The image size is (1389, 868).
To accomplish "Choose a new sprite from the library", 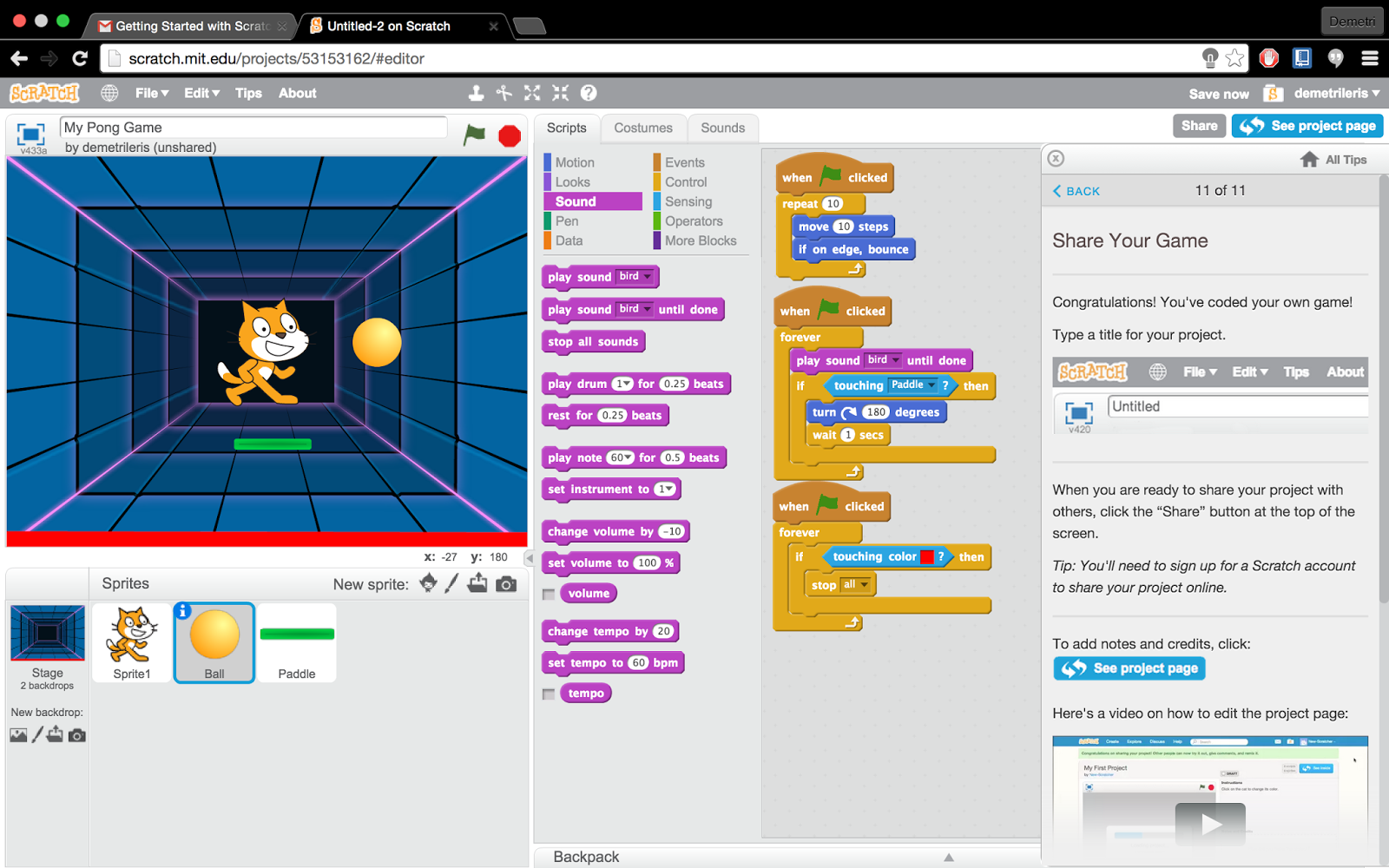I will (428, 583).
